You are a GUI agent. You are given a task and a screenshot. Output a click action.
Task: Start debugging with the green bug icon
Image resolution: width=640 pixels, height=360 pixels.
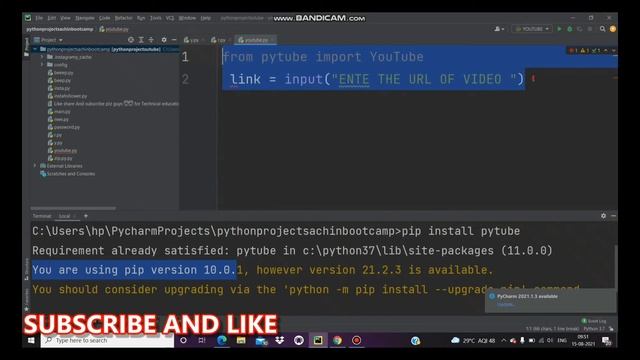click(x=570, y=29)
